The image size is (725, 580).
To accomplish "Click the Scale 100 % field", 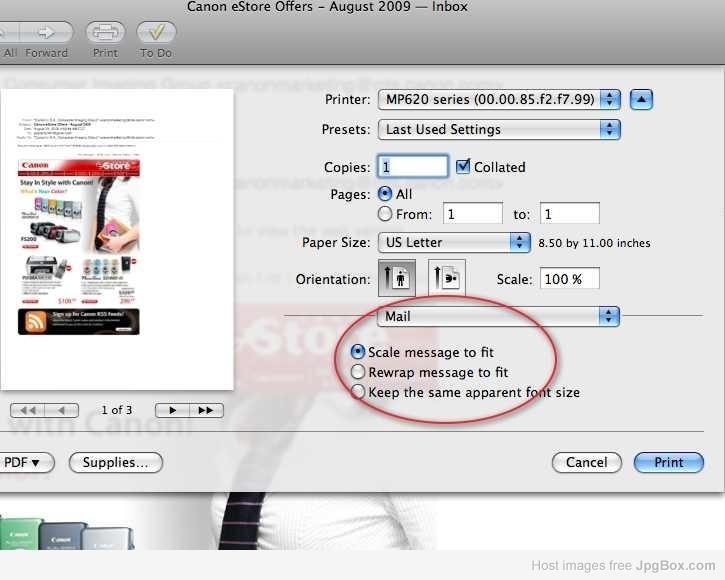I will click(x=570, y=278).
